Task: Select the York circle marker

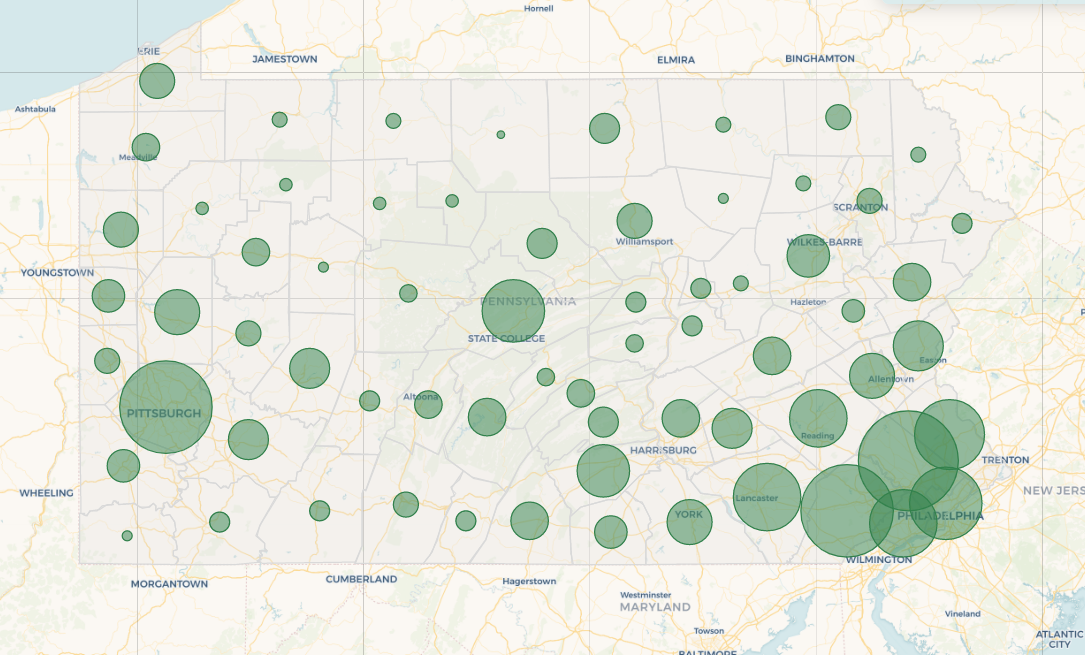Action: [689, 521]
